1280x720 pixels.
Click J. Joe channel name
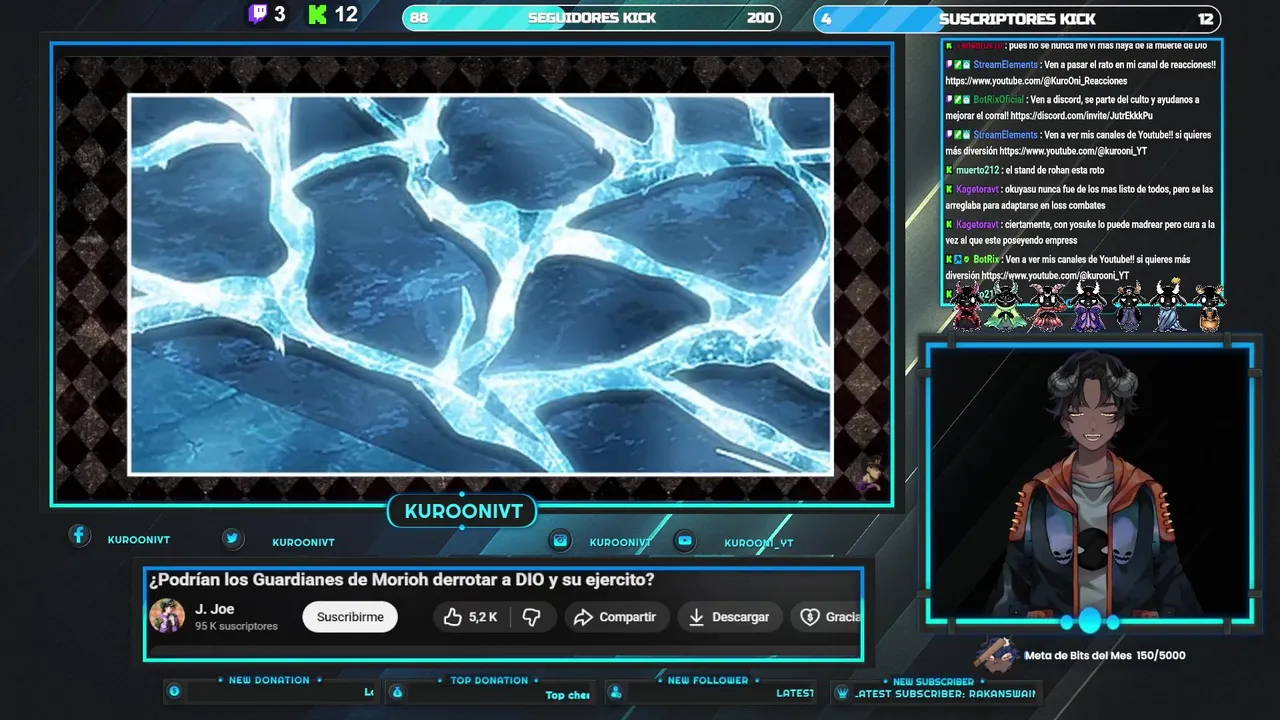214,609
